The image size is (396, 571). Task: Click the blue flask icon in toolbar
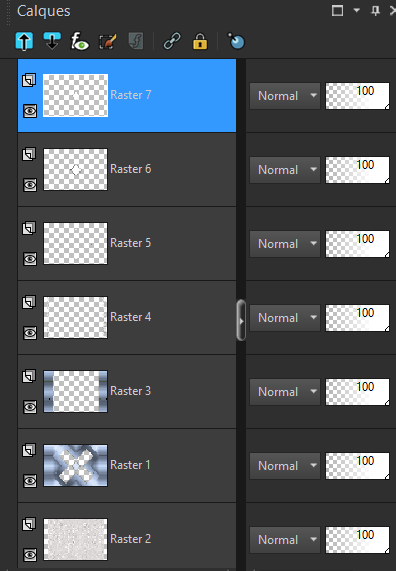(236, 41)
